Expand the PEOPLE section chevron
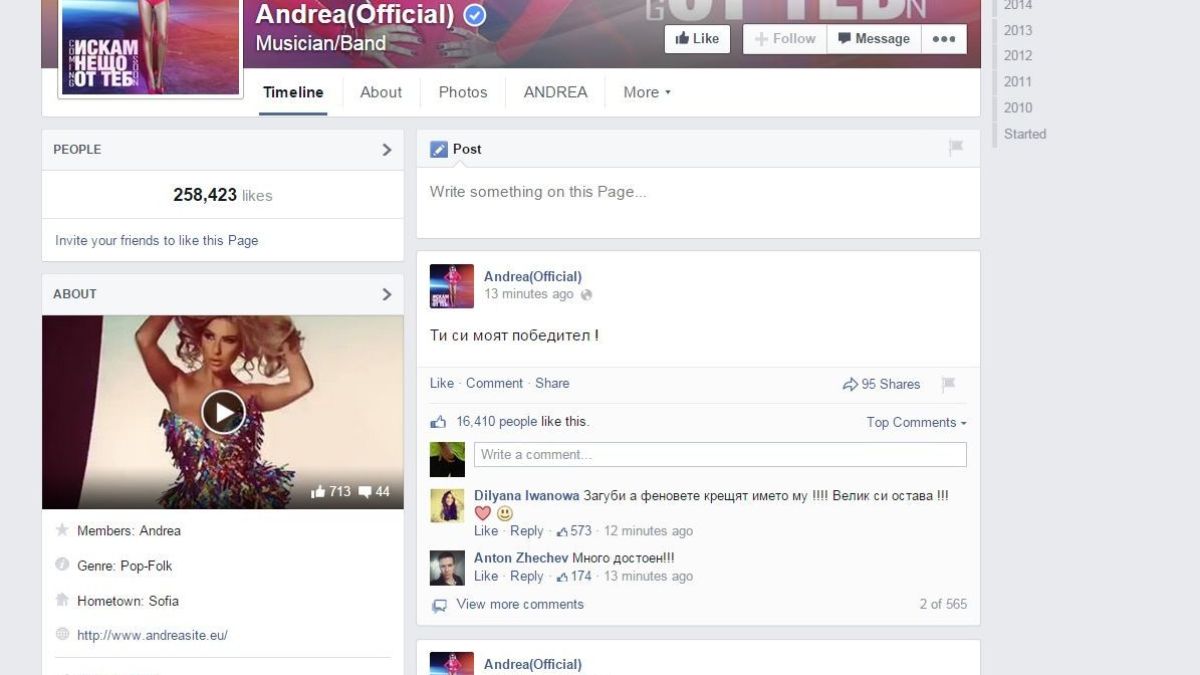1200x675 pixels. coord(387,149)
